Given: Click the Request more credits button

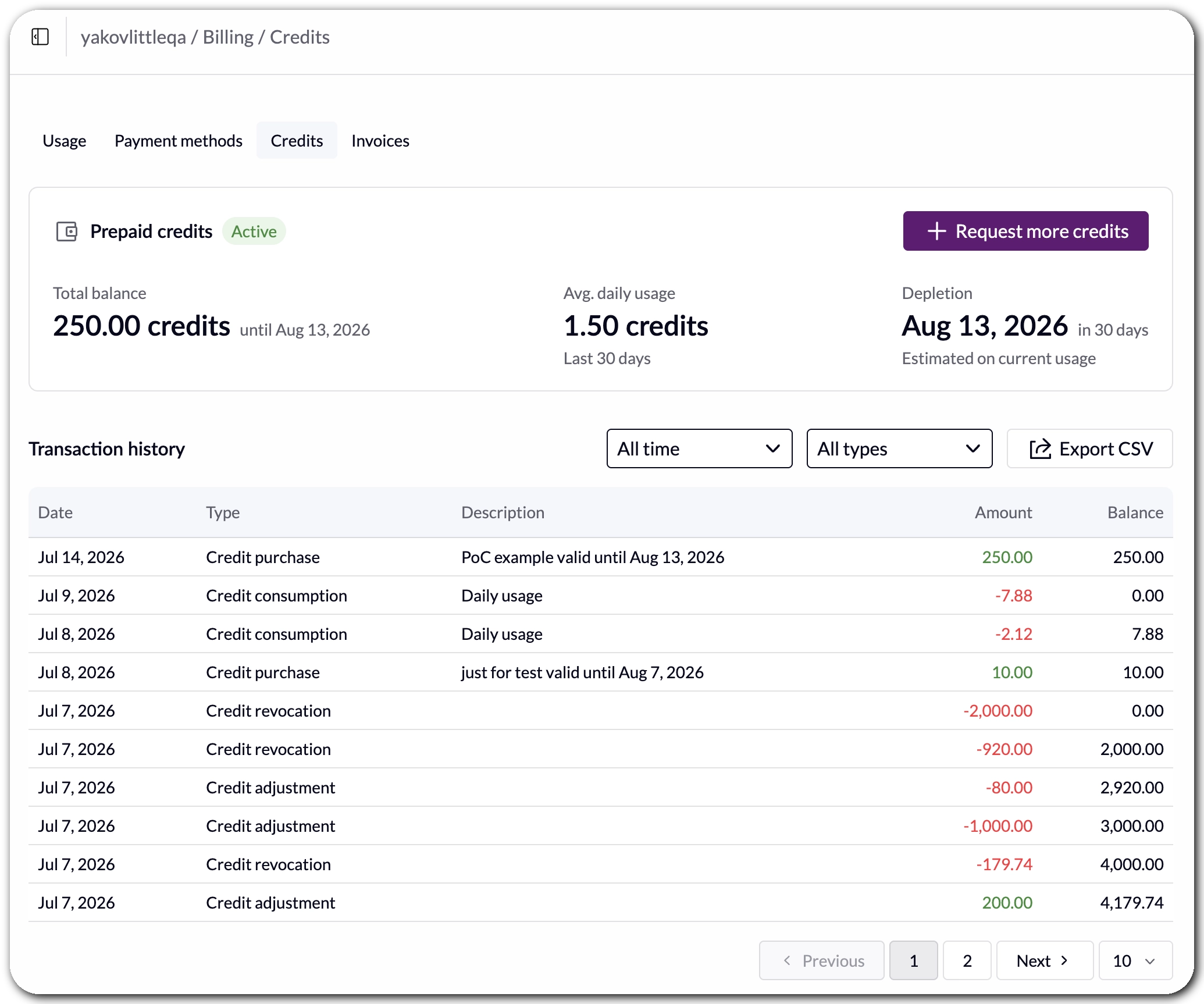Looking at the screenshot, I should pyautogui.click(x=1025, y=231).
